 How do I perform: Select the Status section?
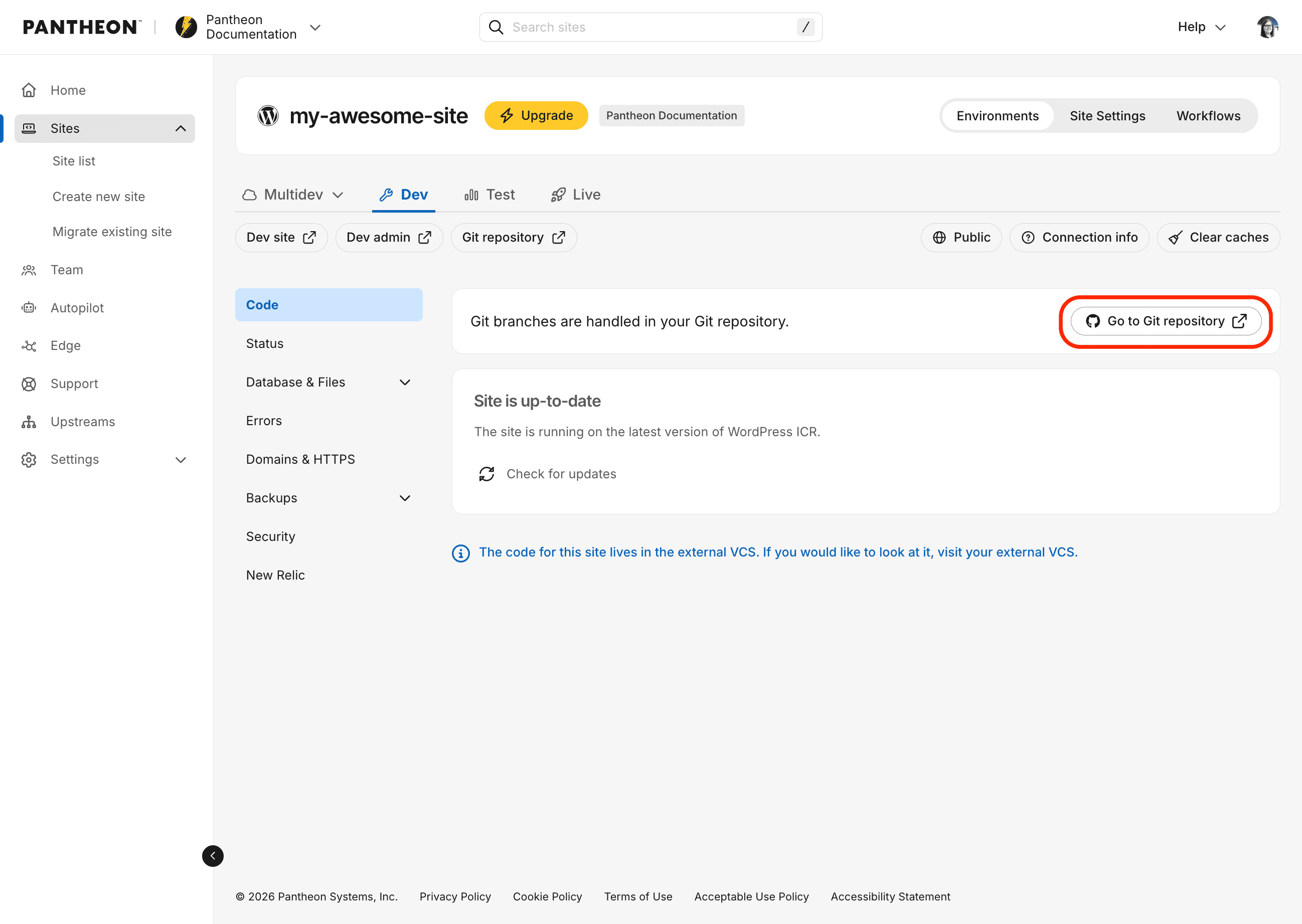(x=329, y=343)
